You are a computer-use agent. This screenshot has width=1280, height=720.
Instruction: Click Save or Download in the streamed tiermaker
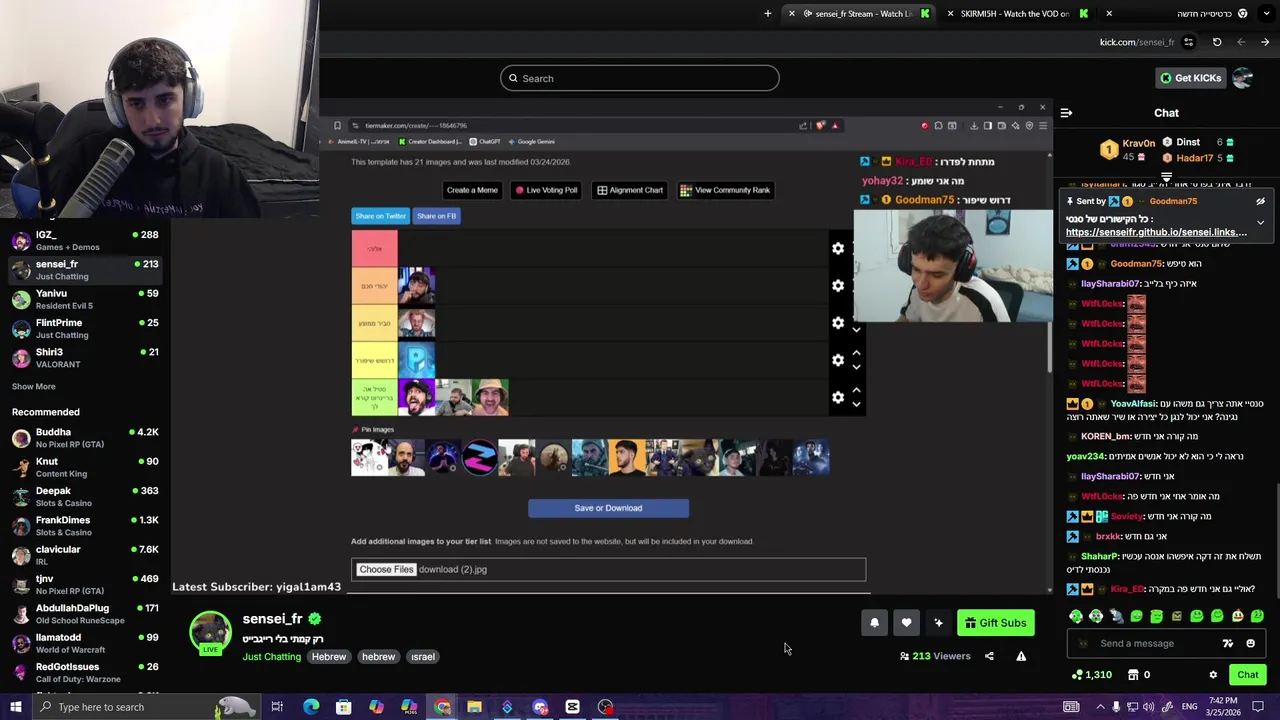tap(608, 508)
